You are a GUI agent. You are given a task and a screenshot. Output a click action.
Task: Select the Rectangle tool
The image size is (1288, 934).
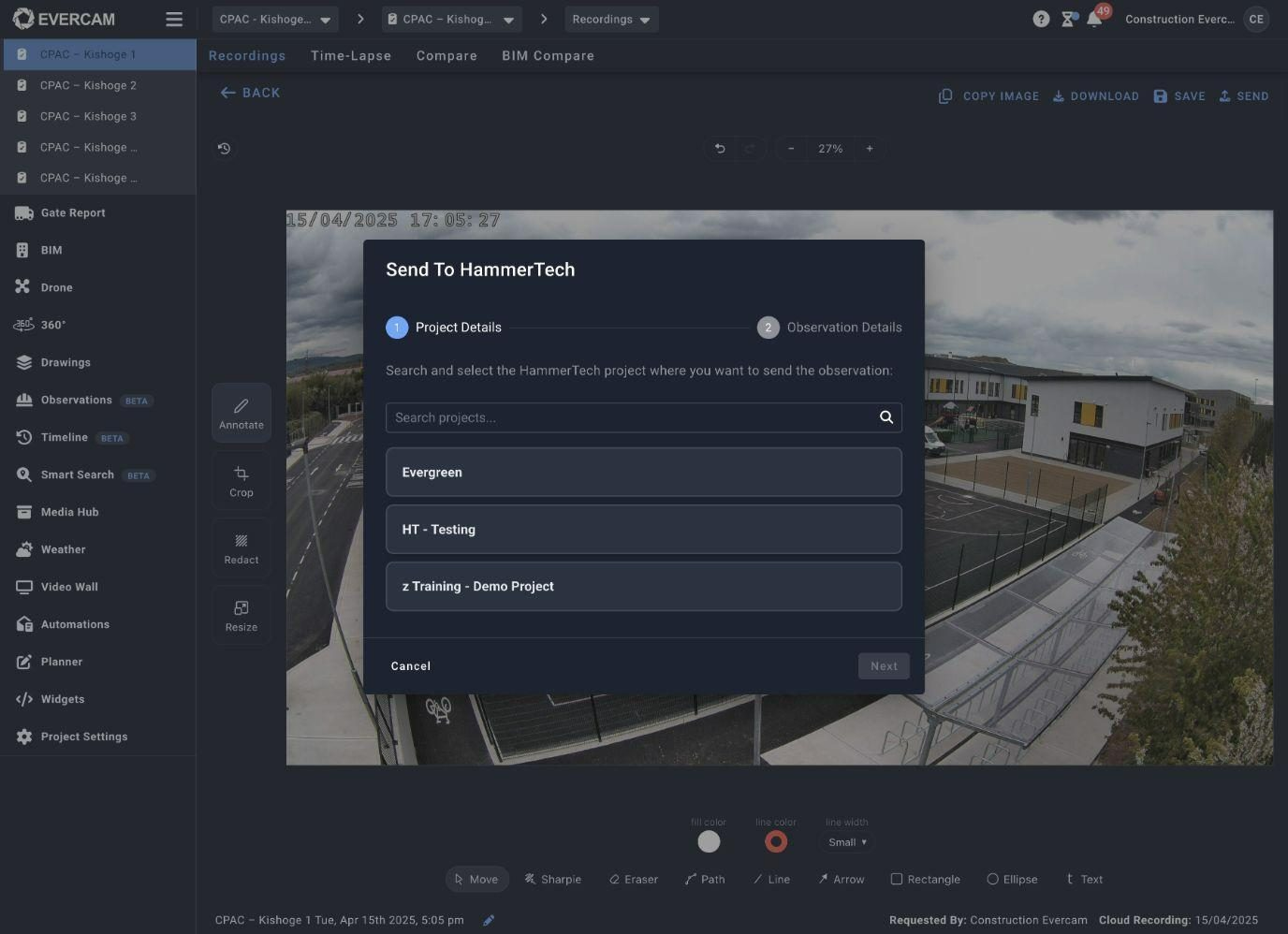coord(925,879)
